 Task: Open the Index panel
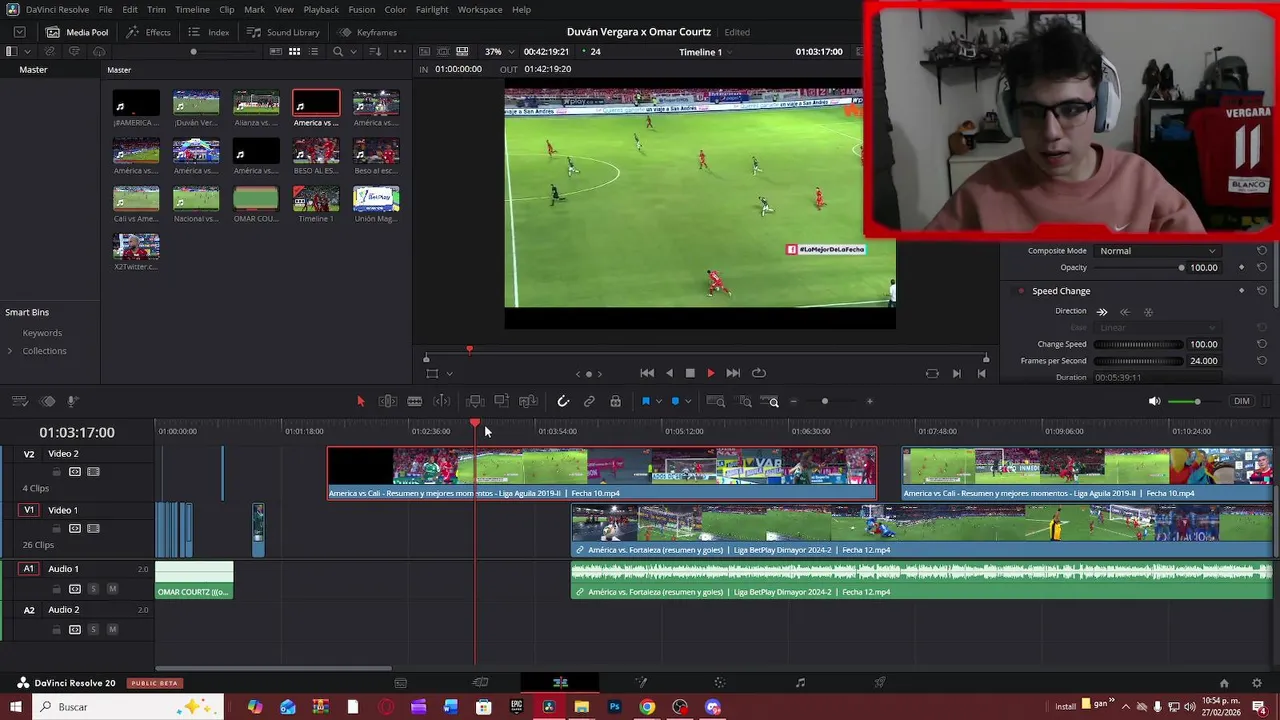click(x=208, y=32)
